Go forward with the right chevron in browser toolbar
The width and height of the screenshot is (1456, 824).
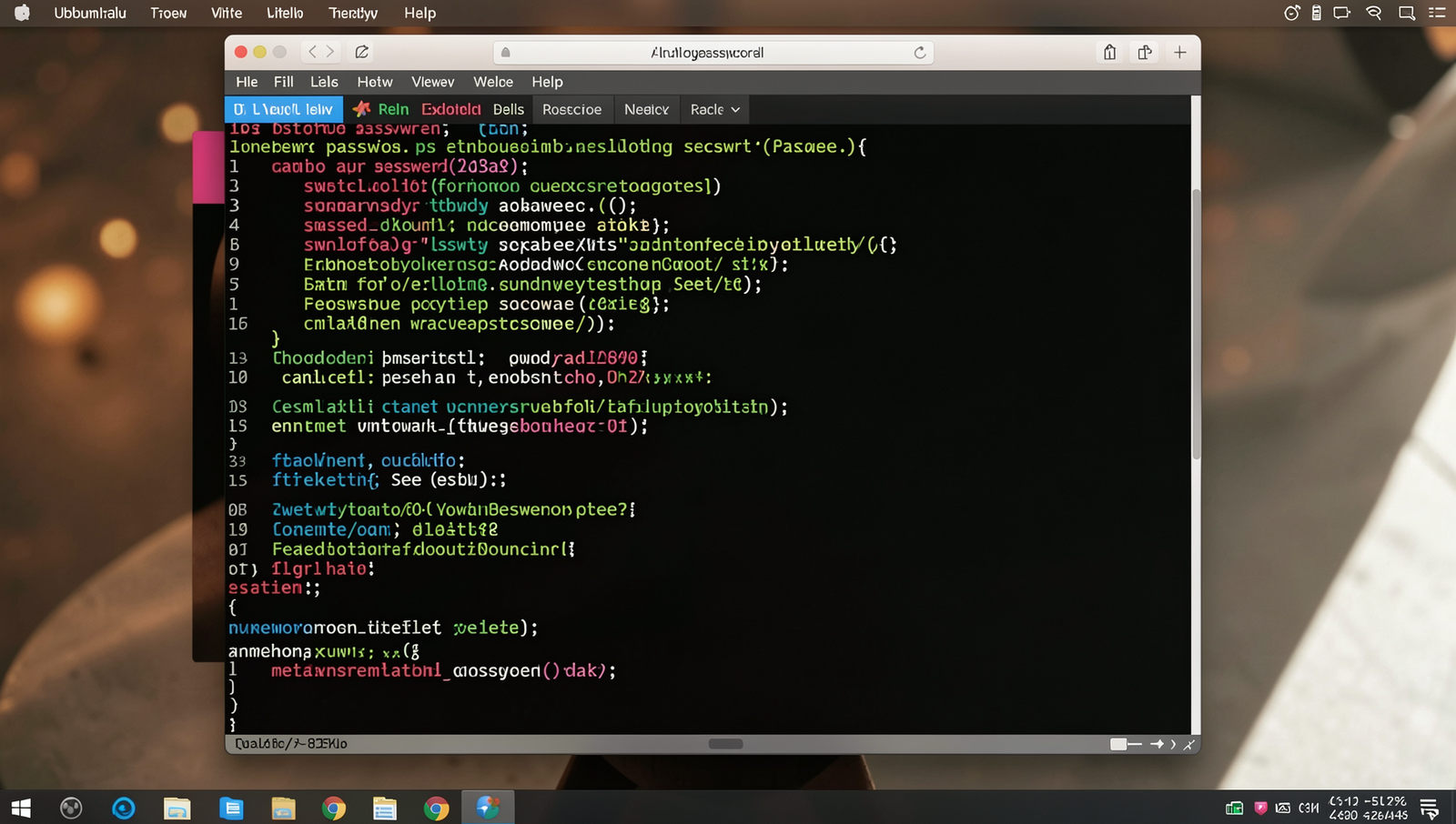[330, 52]
